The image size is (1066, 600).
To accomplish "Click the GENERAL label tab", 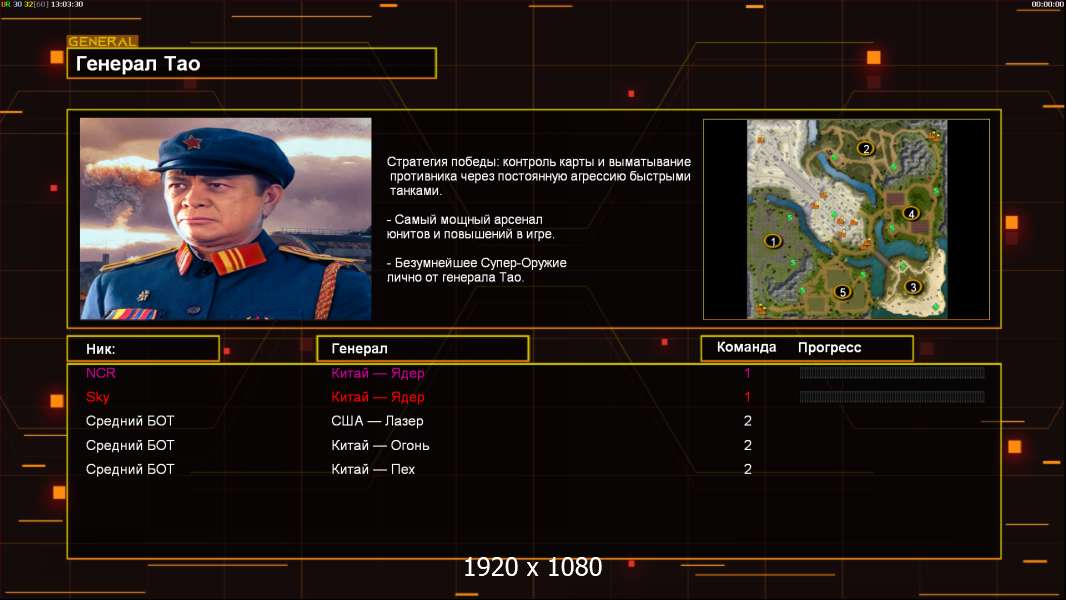I will click(103, 41).
